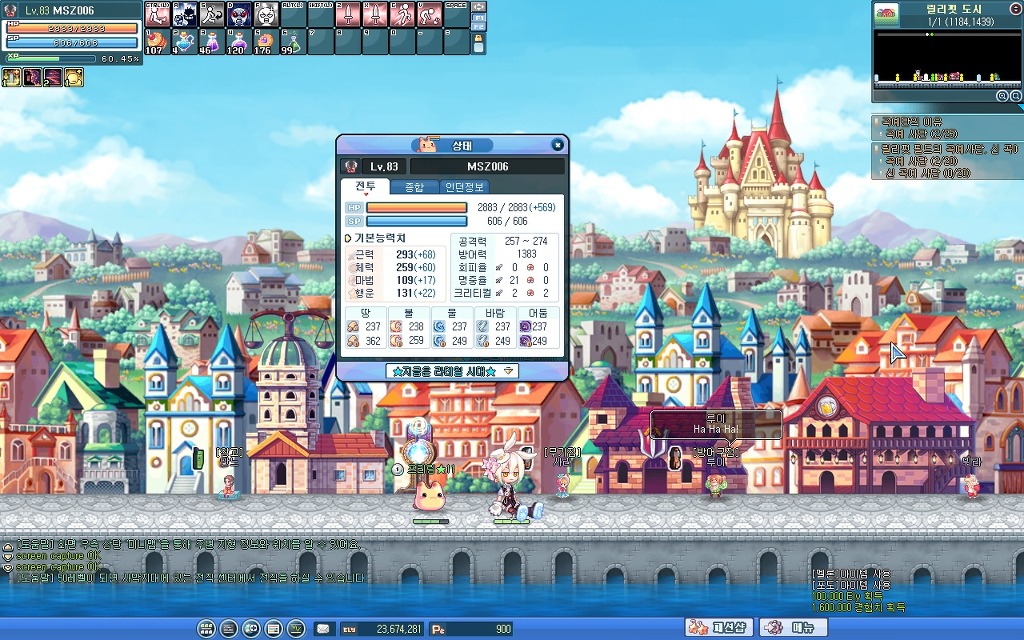This screenshot has width=1024, height=640.
Task: Activate the blue-masked face skill in slot D
Action: 238,14
